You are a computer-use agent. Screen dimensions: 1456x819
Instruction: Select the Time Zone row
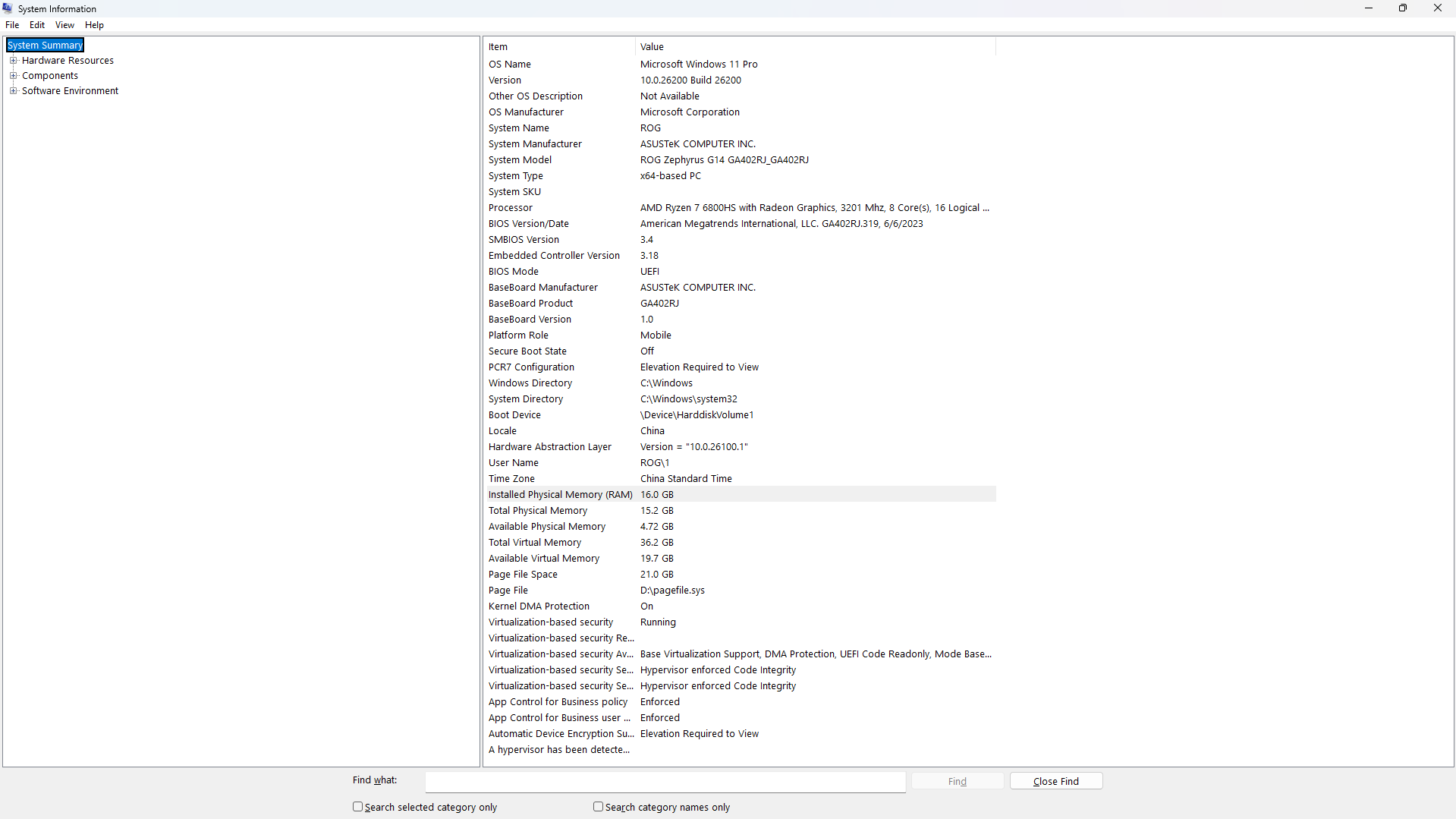pyautogui.click(x=740, y=479)
